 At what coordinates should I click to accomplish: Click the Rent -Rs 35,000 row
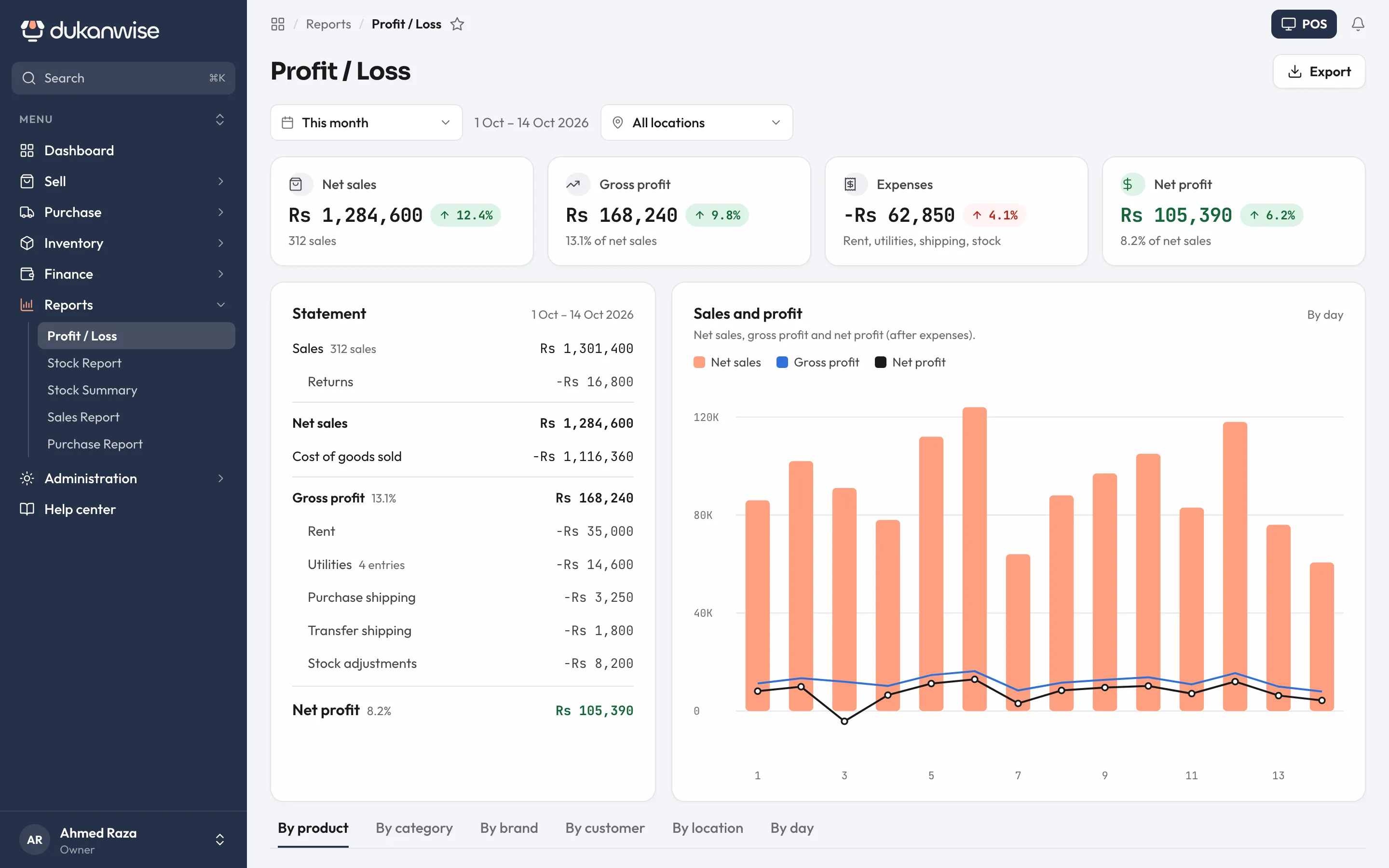point(463,531)
